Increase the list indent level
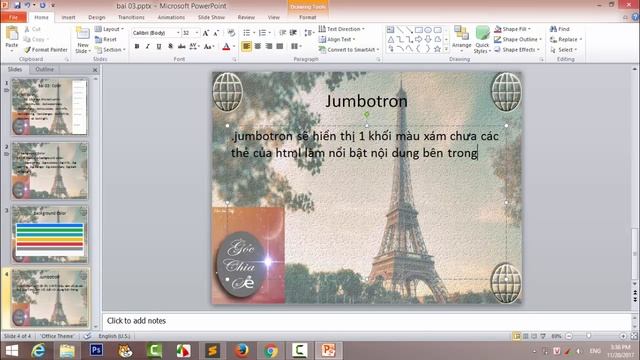 [293, 33]
